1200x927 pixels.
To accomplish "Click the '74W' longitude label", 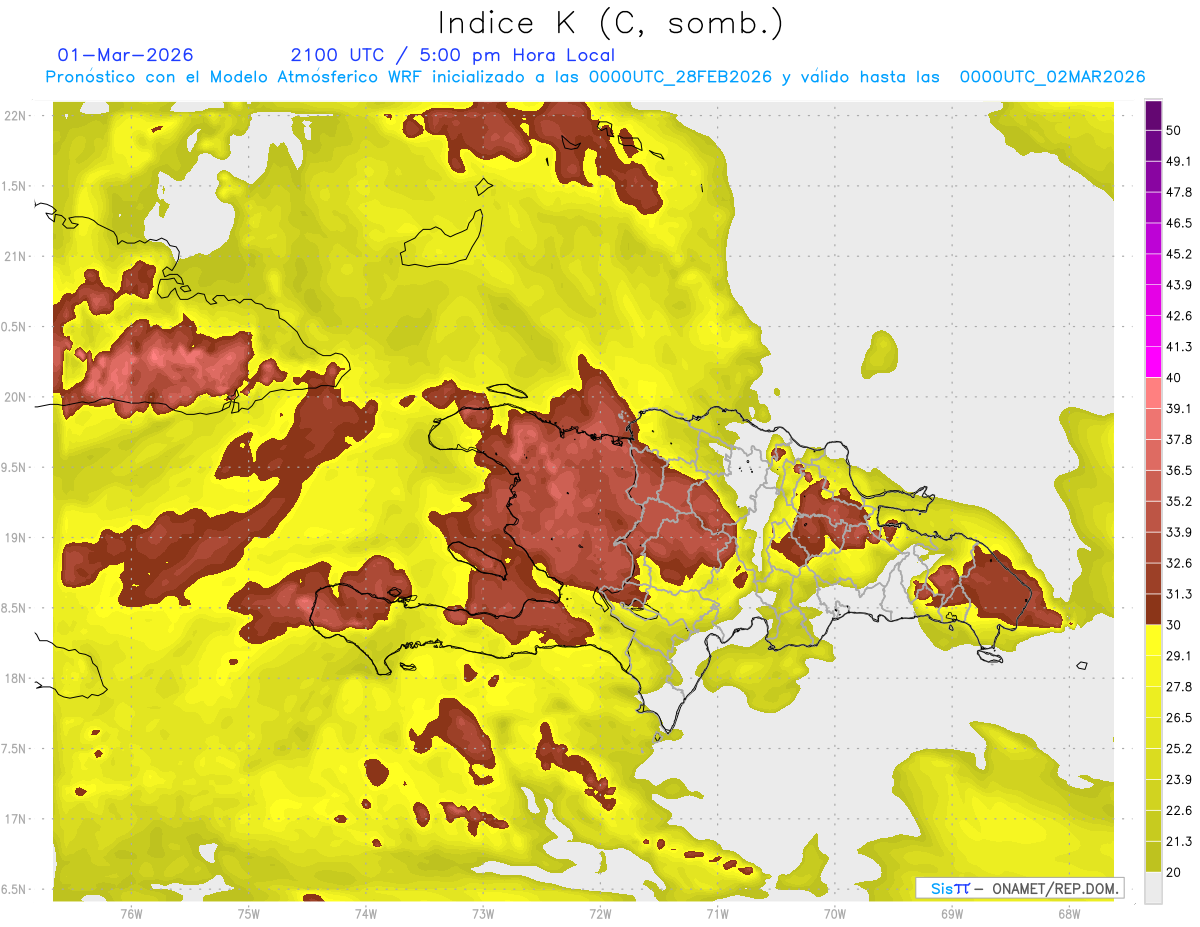I will 366,913.
